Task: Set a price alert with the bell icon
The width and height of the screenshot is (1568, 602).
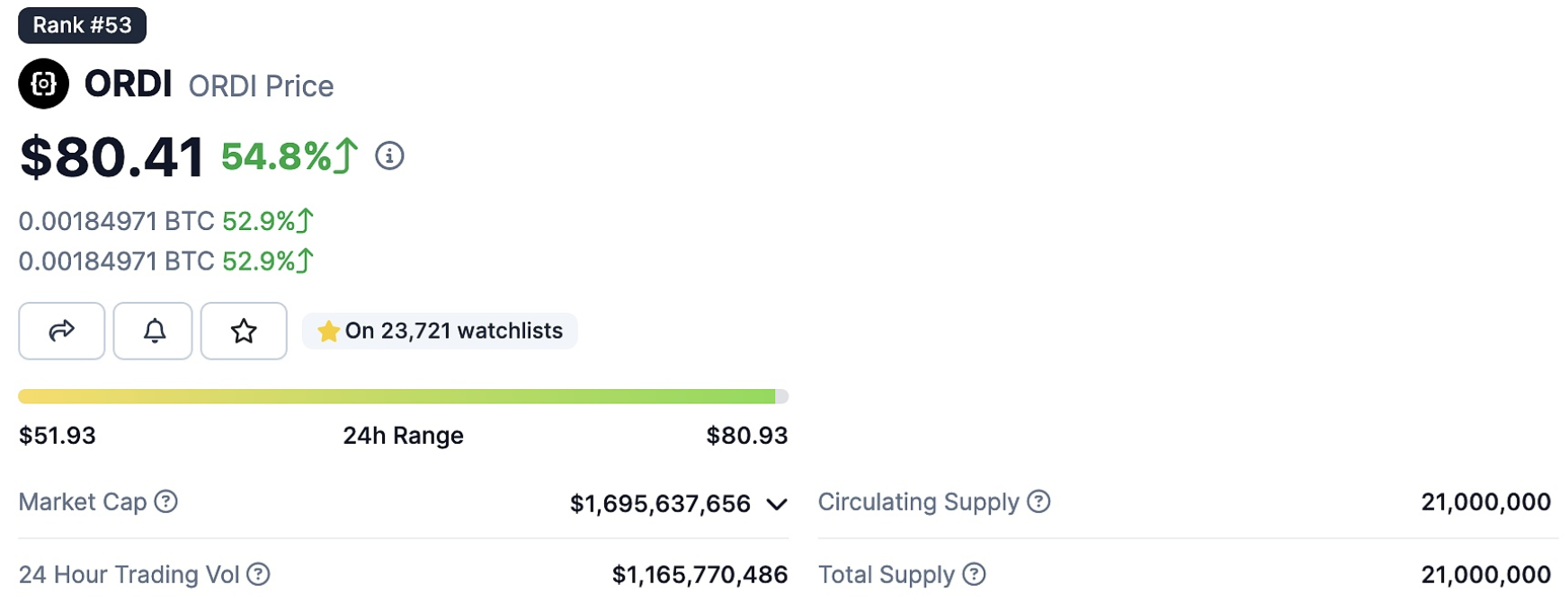Action: (x=154, y=331)
